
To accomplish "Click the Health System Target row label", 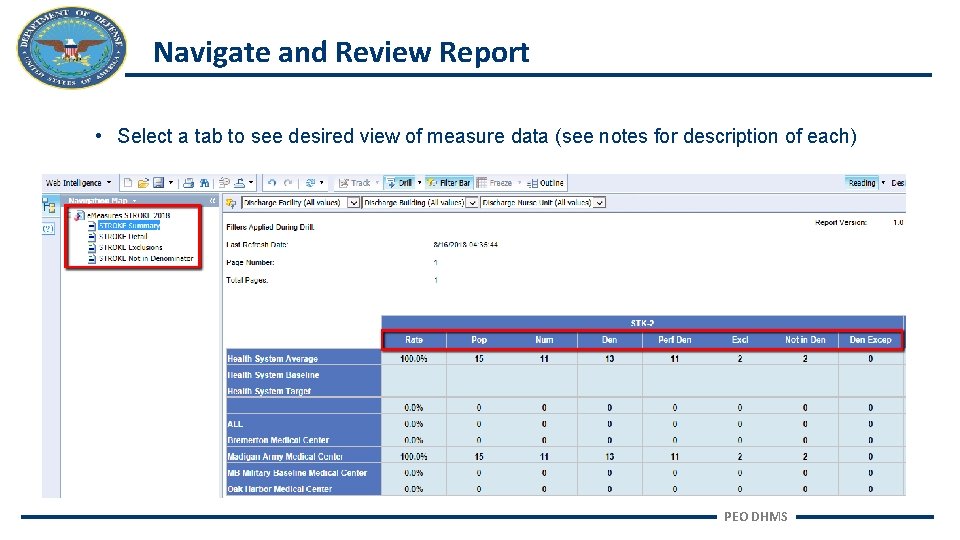I will coord(304,391).
